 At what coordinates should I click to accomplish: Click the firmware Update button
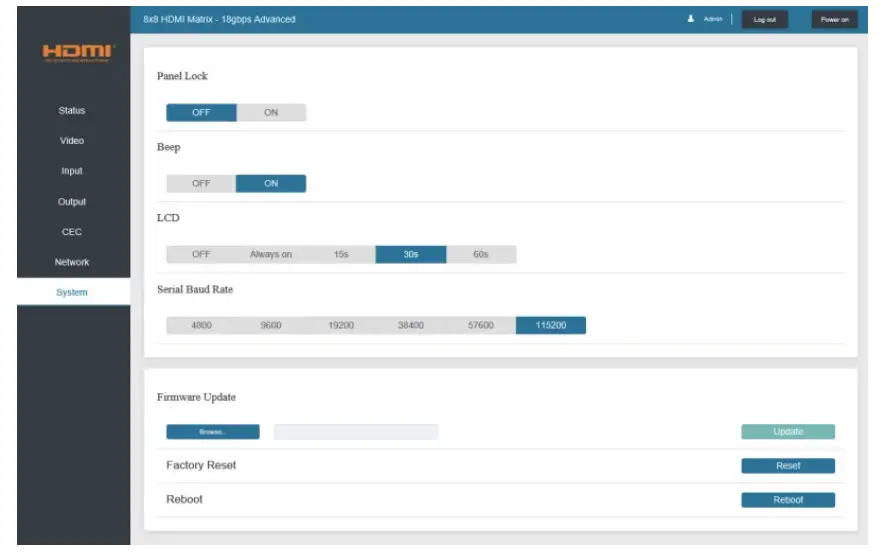click(788, 432)
